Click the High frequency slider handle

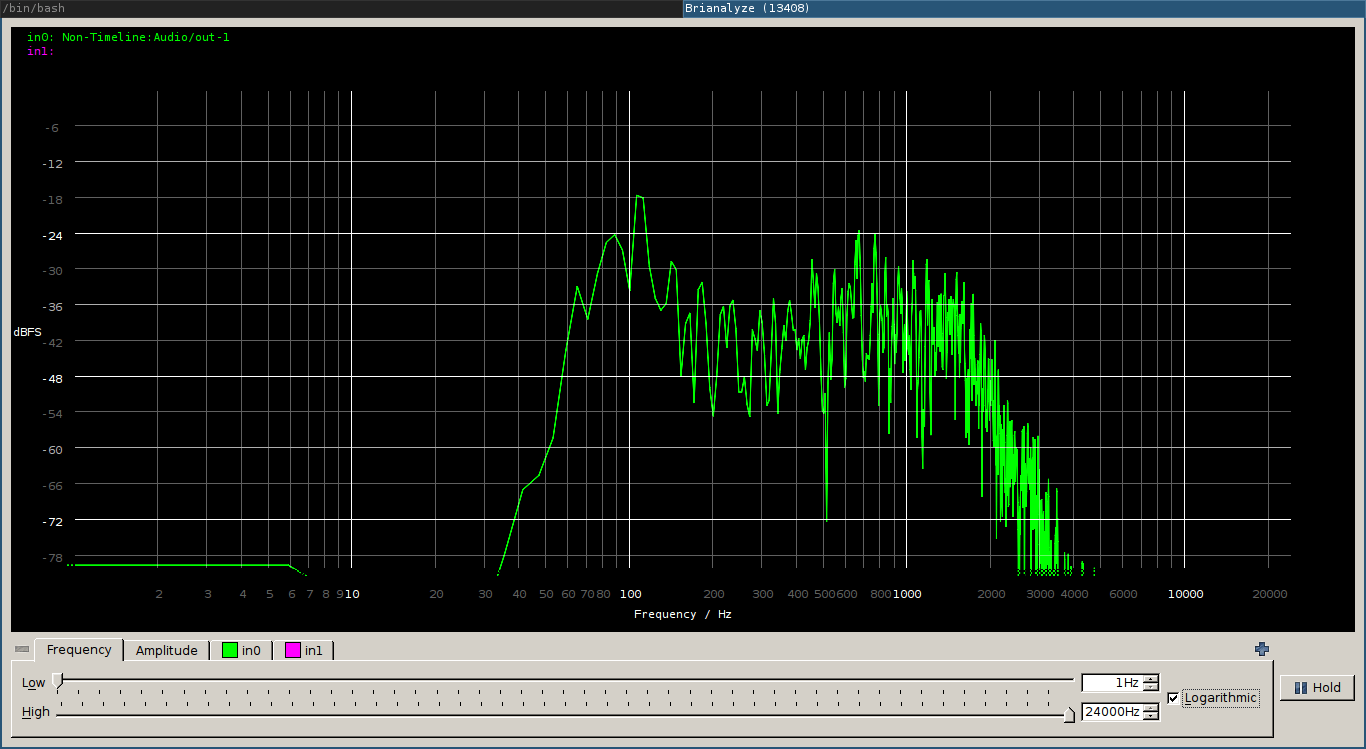pos(1069,713)
